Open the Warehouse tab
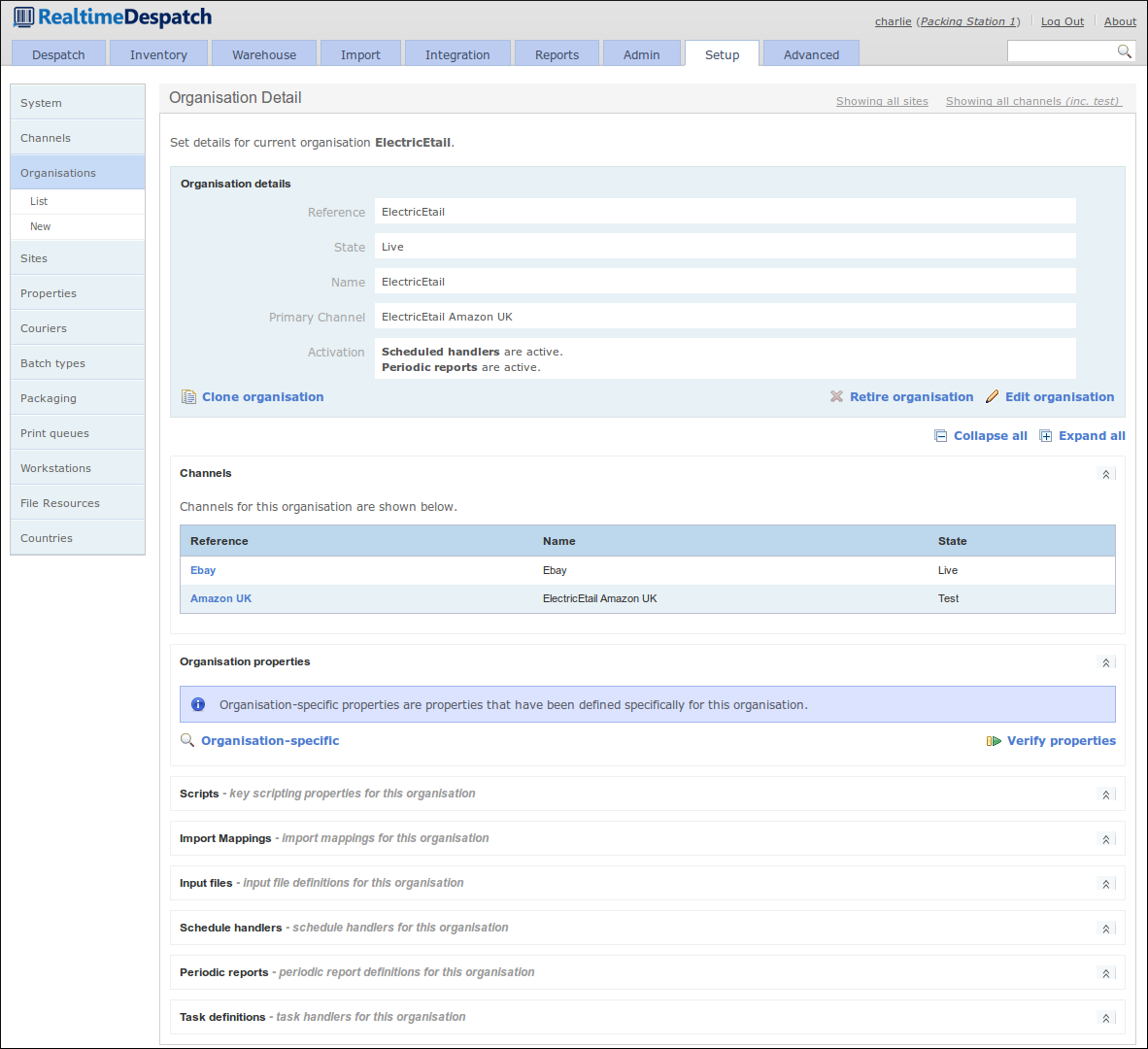This screenshot has height=1049, width=1148. (264, 54)
